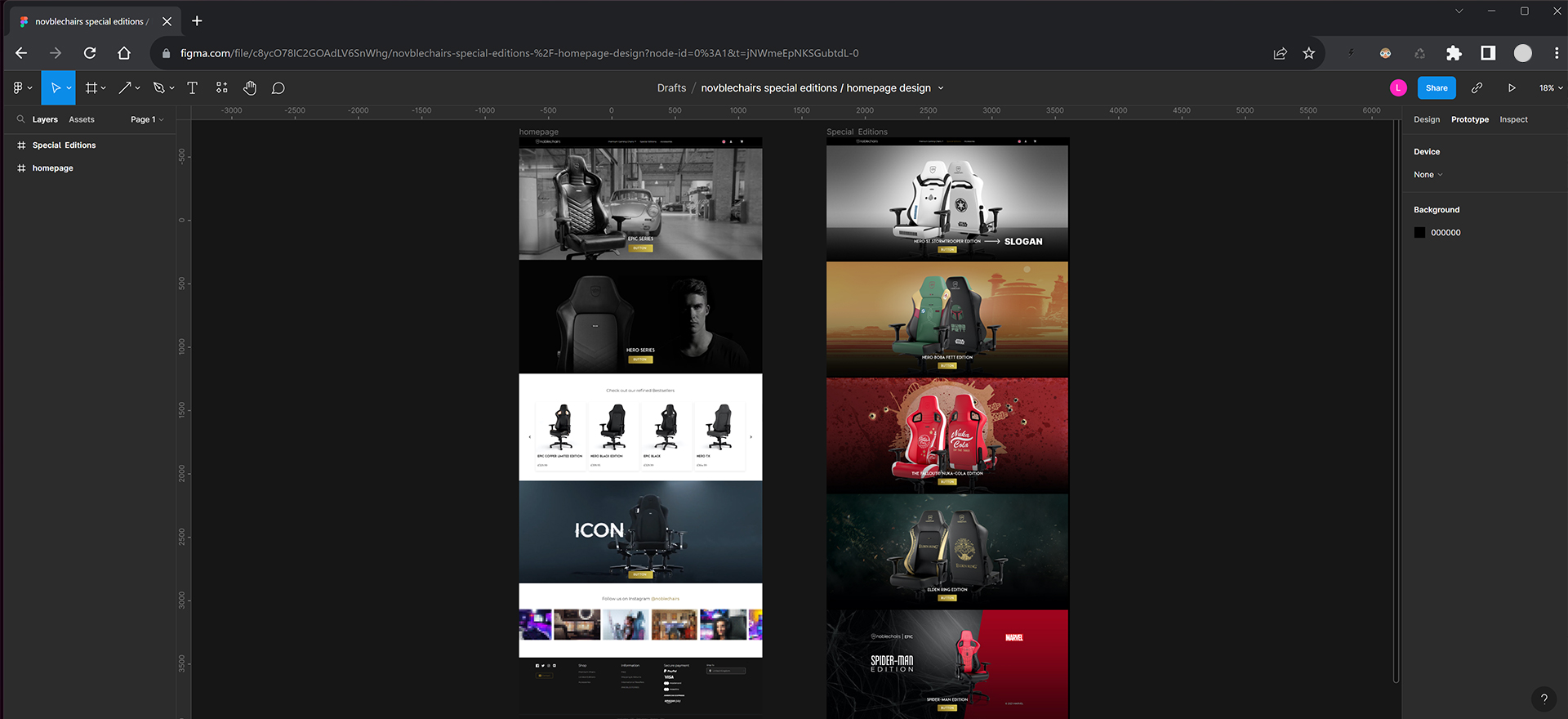1568x719 pixels.
Task: Expand the Page 1 dropdown
Action: pyautogui.click(x=147, y=119)
